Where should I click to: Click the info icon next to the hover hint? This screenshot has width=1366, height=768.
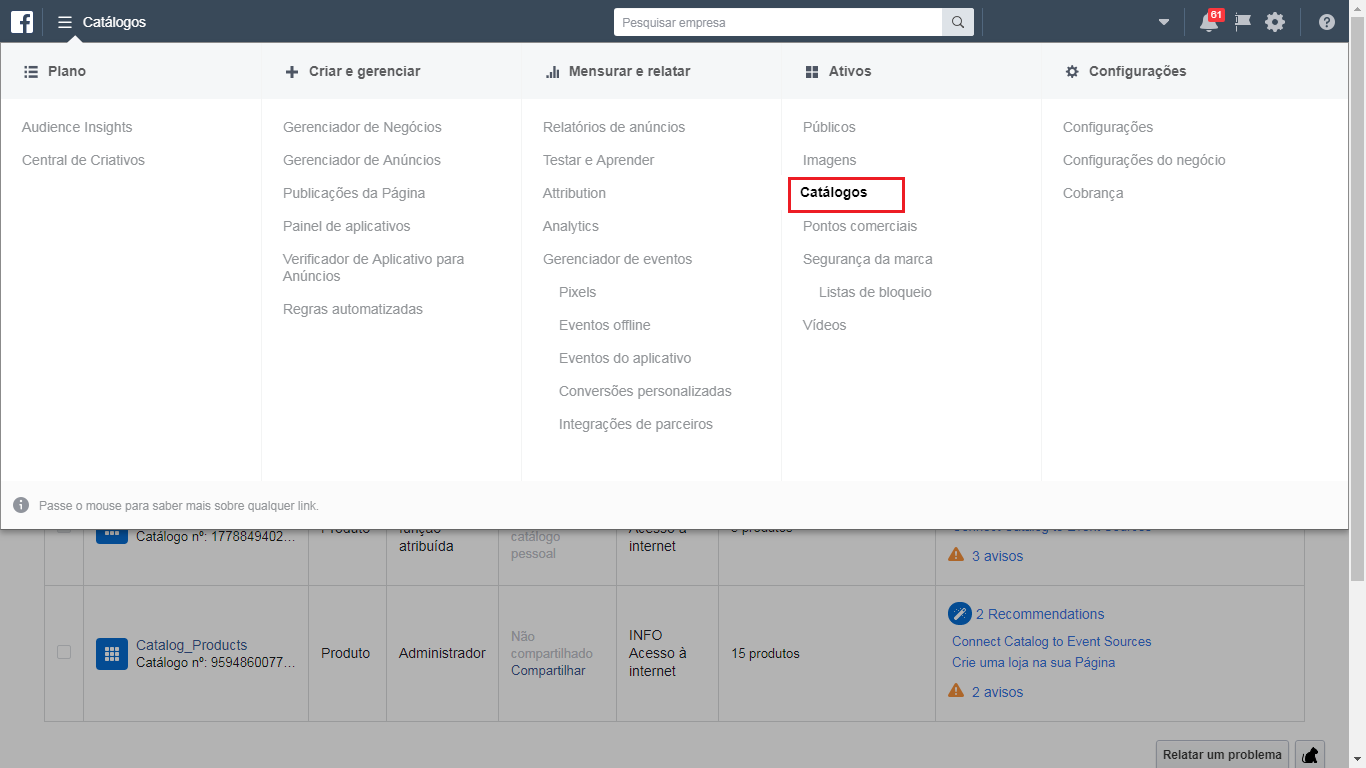pos(21,505)
